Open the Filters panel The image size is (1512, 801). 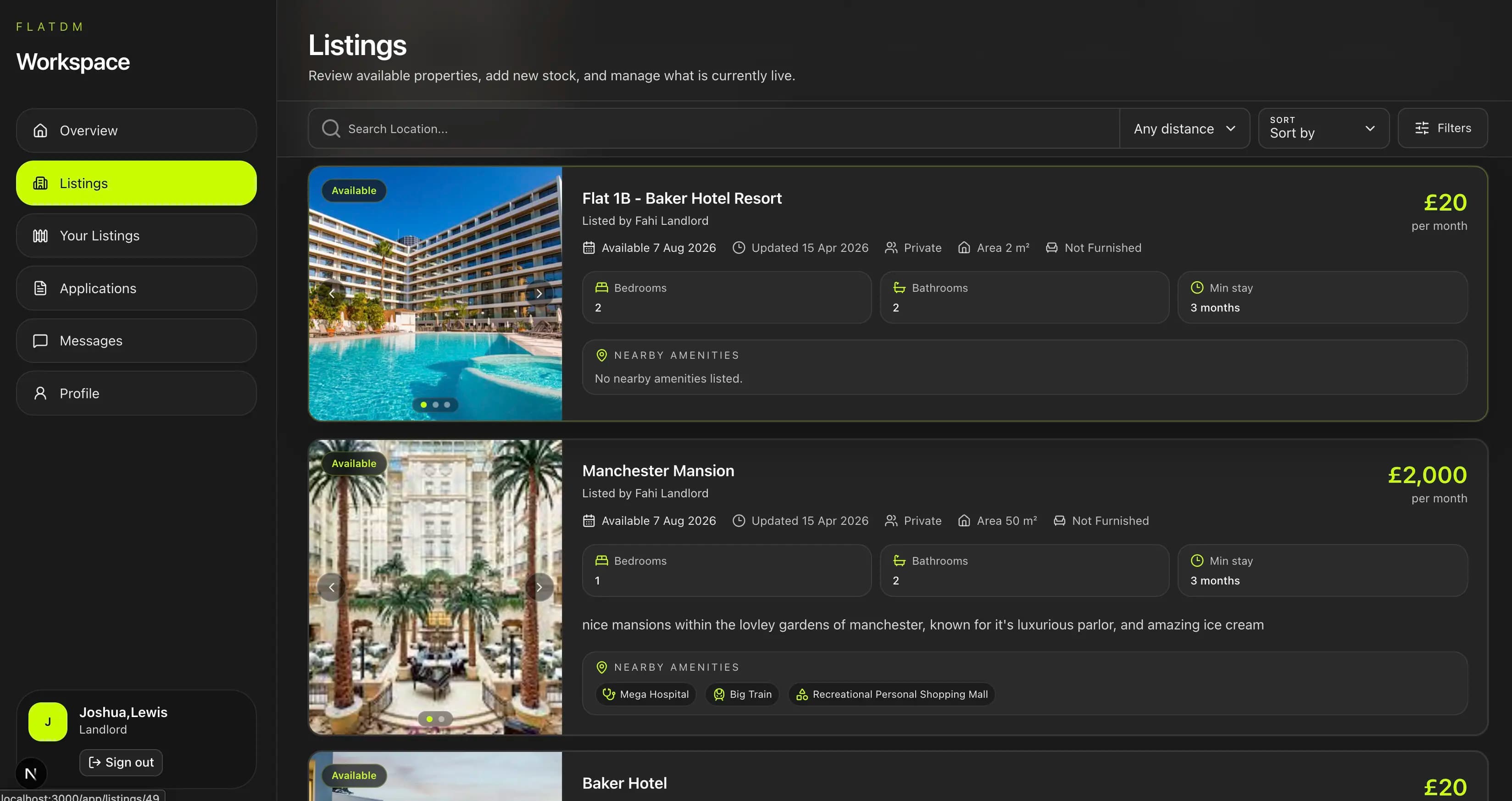(1442, 128)
